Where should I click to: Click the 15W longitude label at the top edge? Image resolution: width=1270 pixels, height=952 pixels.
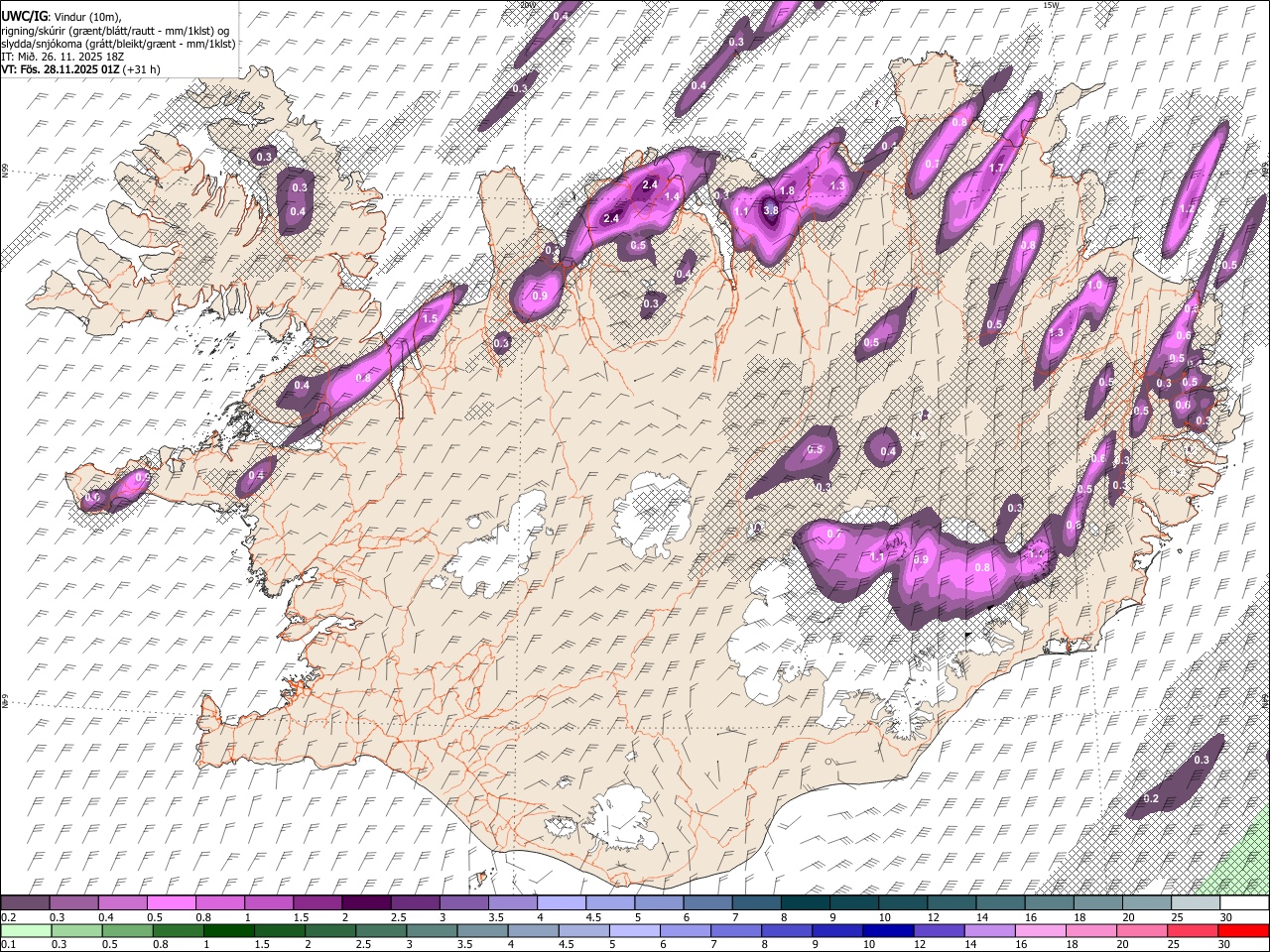[x=1052, y=5]
